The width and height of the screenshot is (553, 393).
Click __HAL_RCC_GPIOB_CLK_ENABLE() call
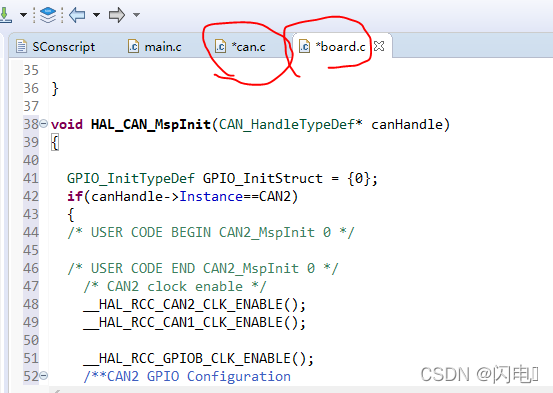click(198, 358)
